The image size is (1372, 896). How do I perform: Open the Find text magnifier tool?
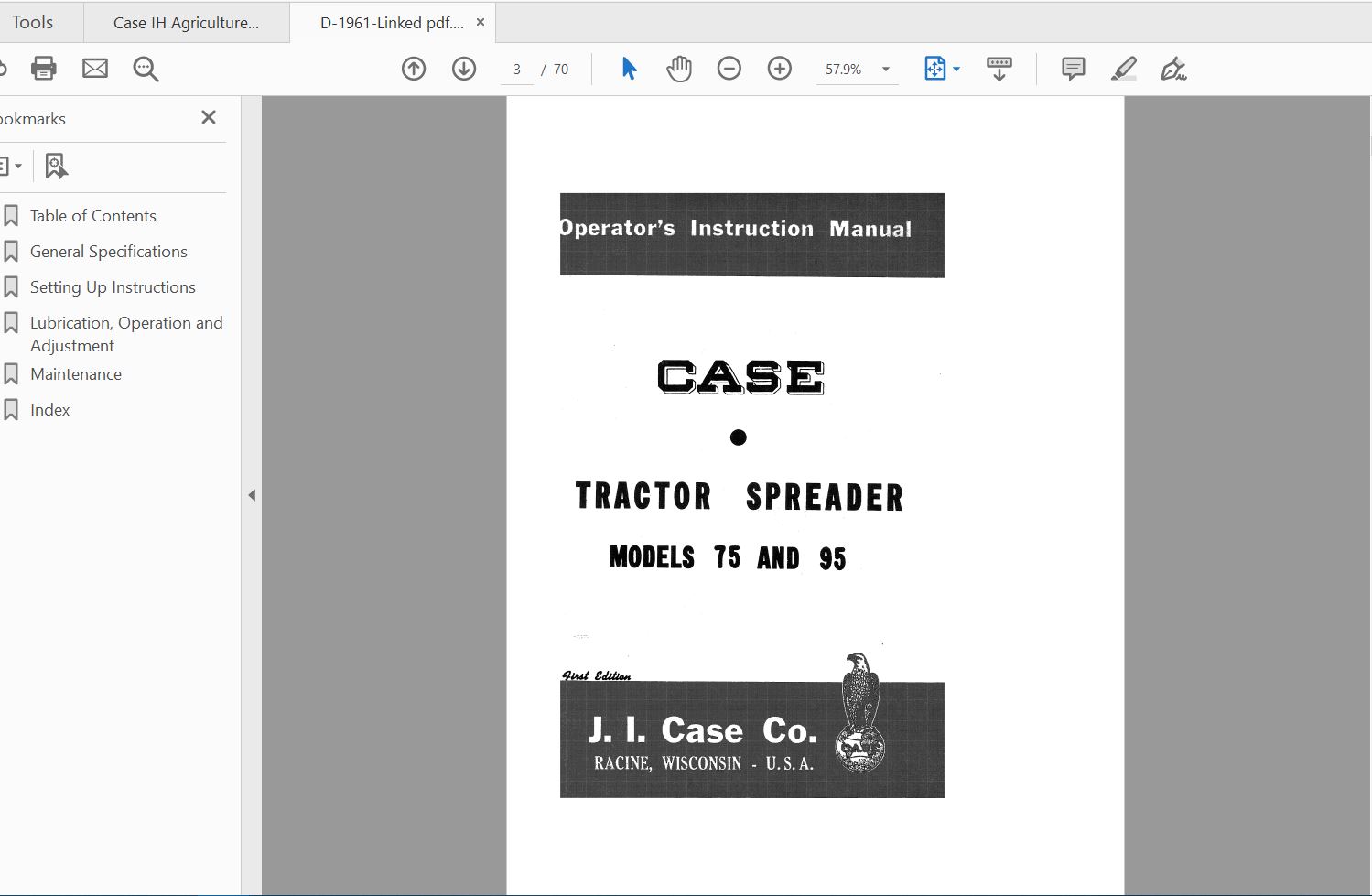[146, 69]
